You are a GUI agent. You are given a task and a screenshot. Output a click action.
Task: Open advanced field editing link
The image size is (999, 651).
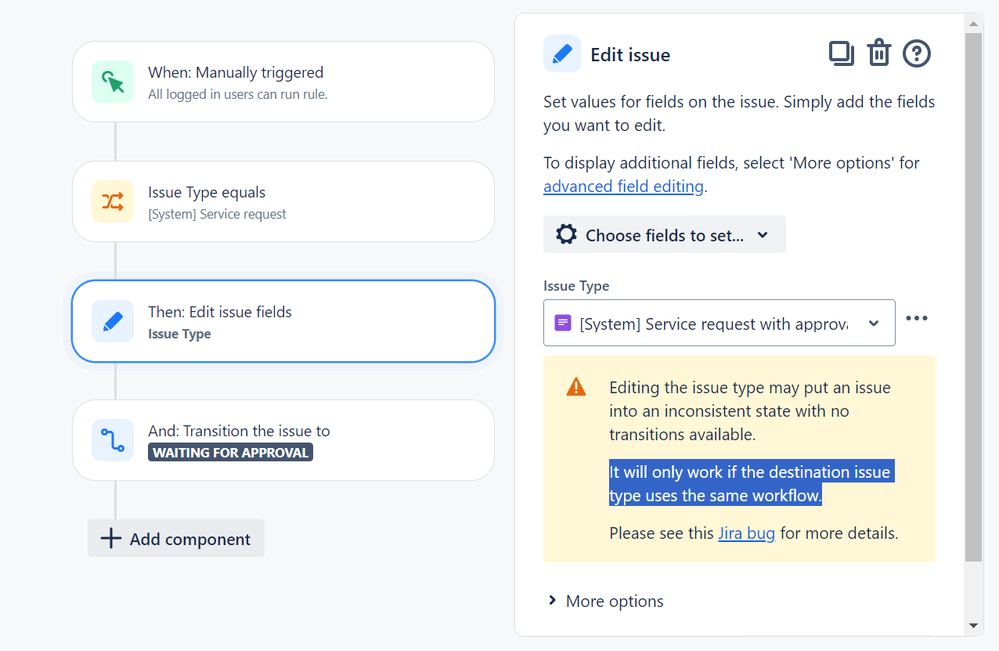[623, 186]
